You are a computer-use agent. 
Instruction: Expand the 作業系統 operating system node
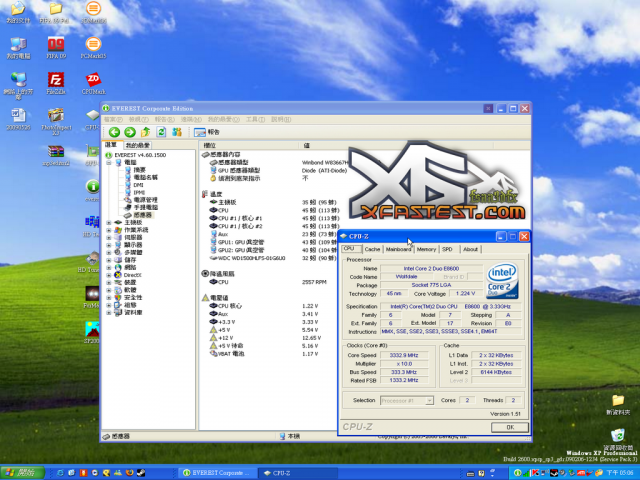click(109, 230)
